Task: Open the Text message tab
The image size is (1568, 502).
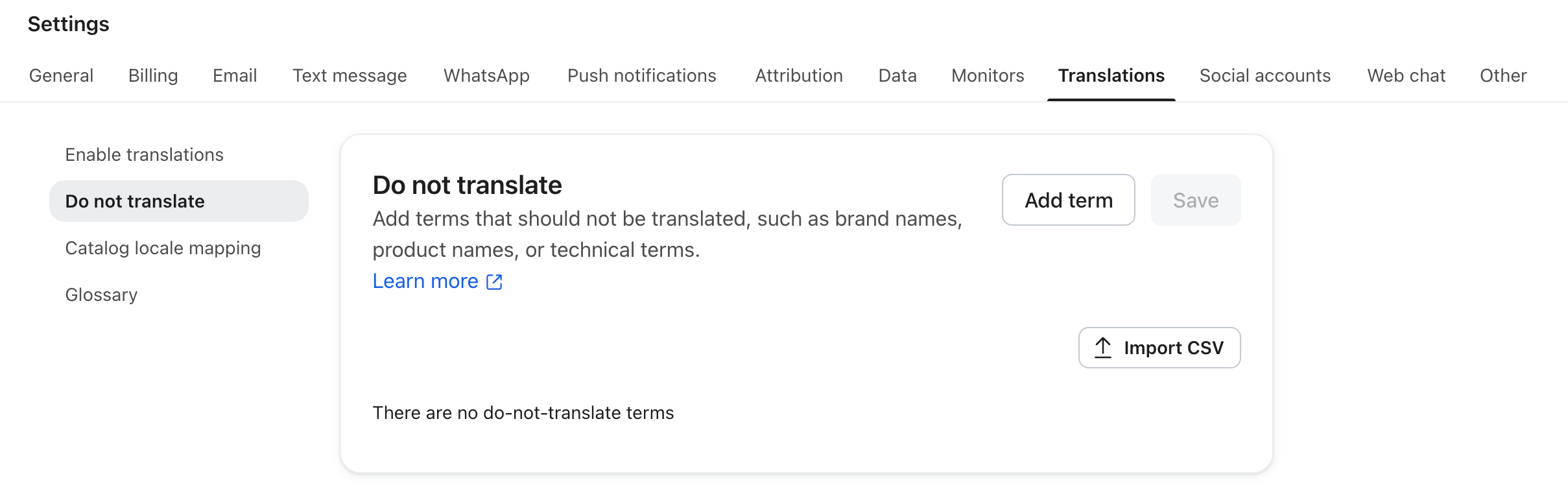Action: (350, 75)
